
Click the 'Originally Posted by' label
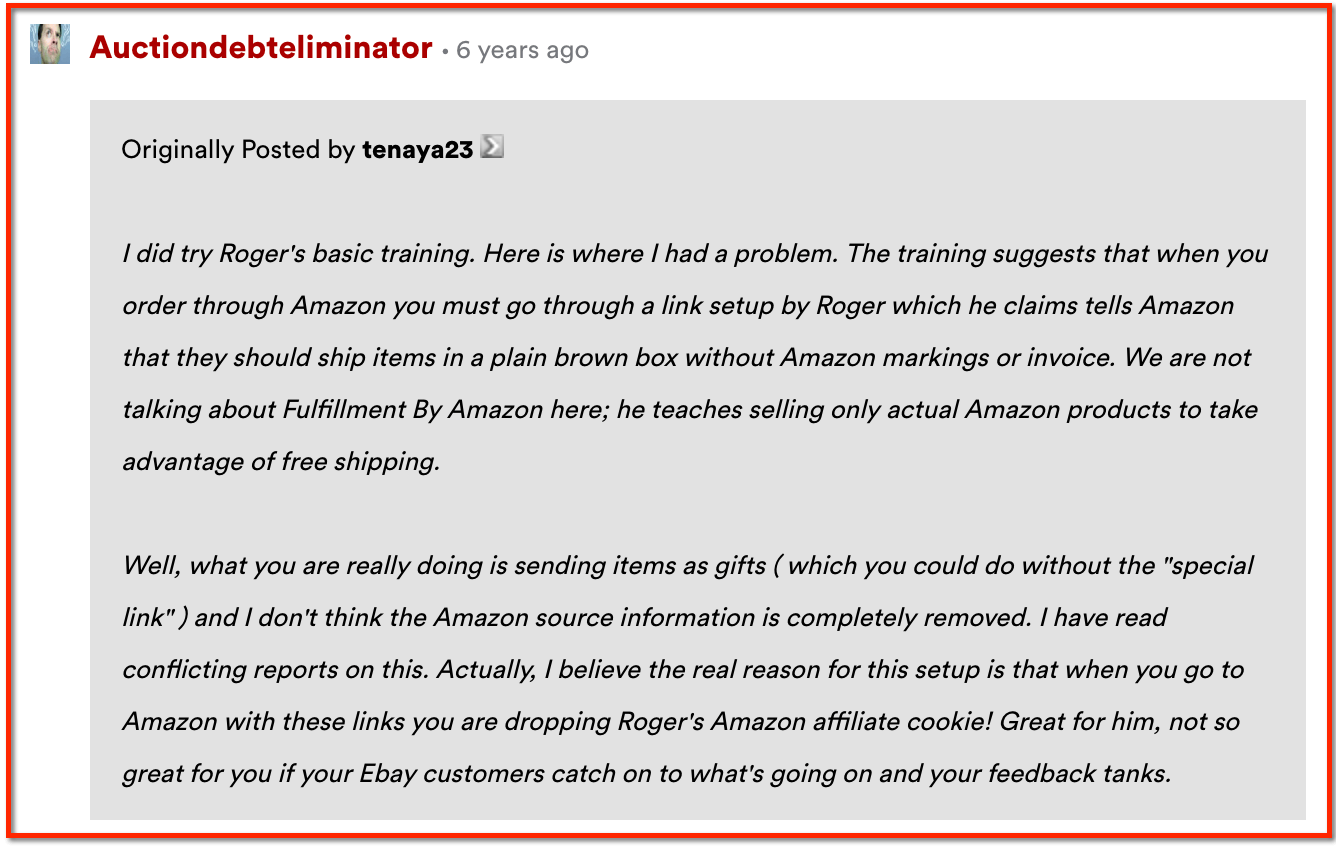(238, 150)
